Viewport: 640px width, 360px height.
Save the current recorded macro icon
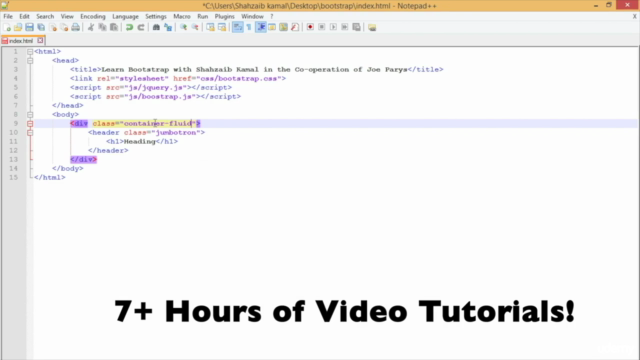(x=356, y=27)
